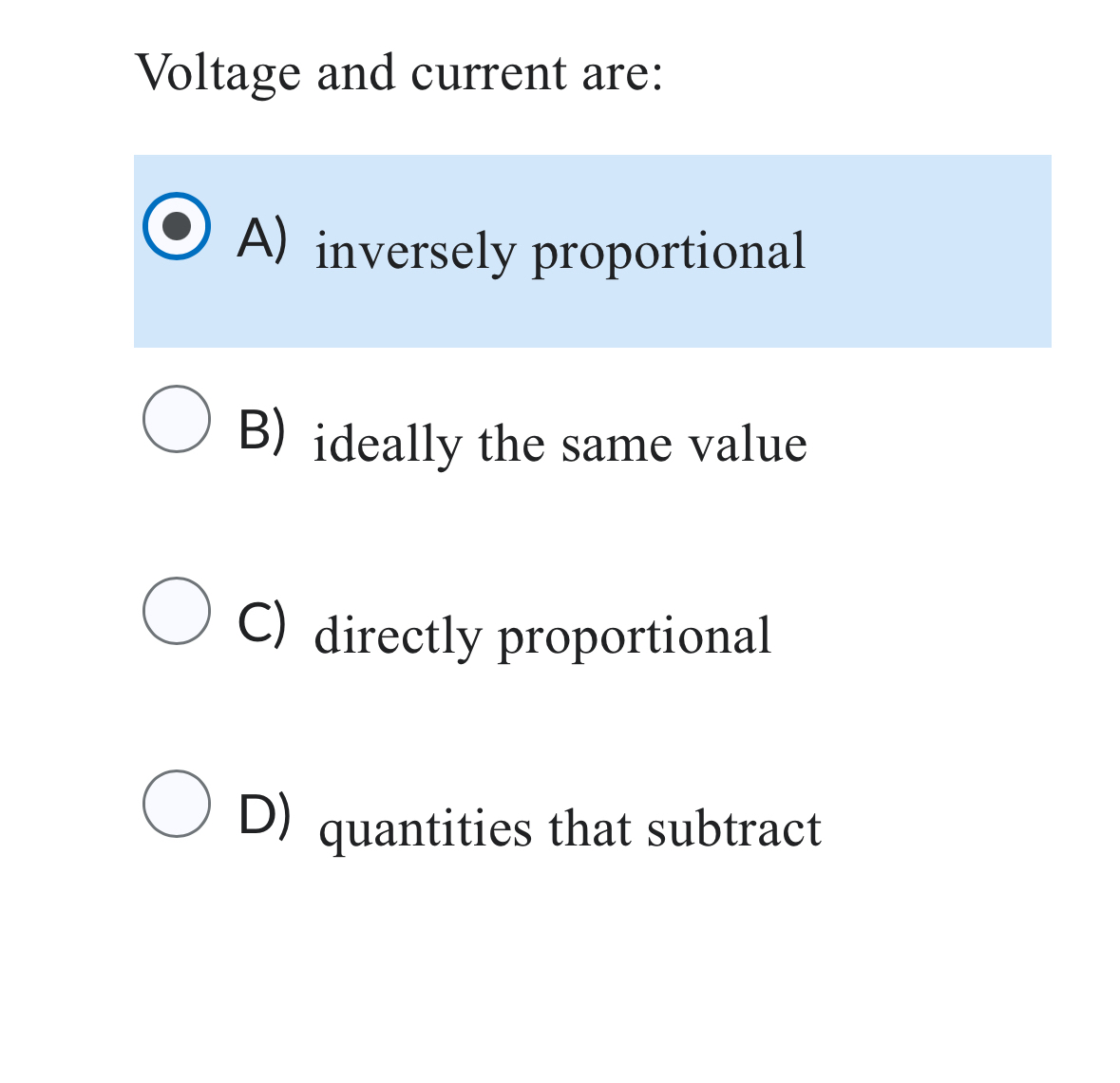
Task: Choose the answer 'inversely proportional'
Action: point(559,250)
